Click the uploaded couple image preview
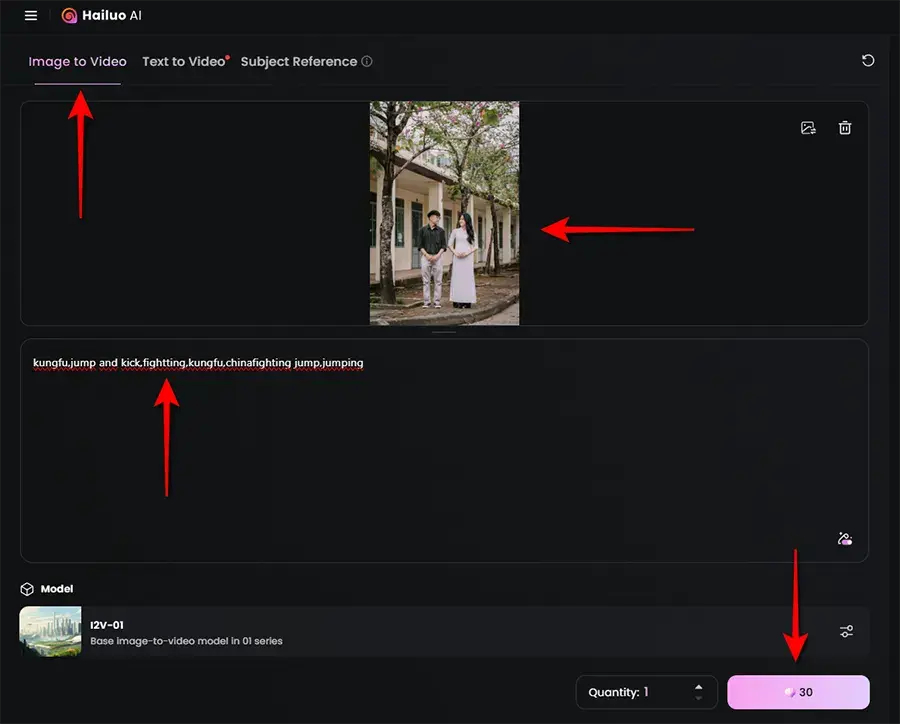 click(x=445, y=212)
